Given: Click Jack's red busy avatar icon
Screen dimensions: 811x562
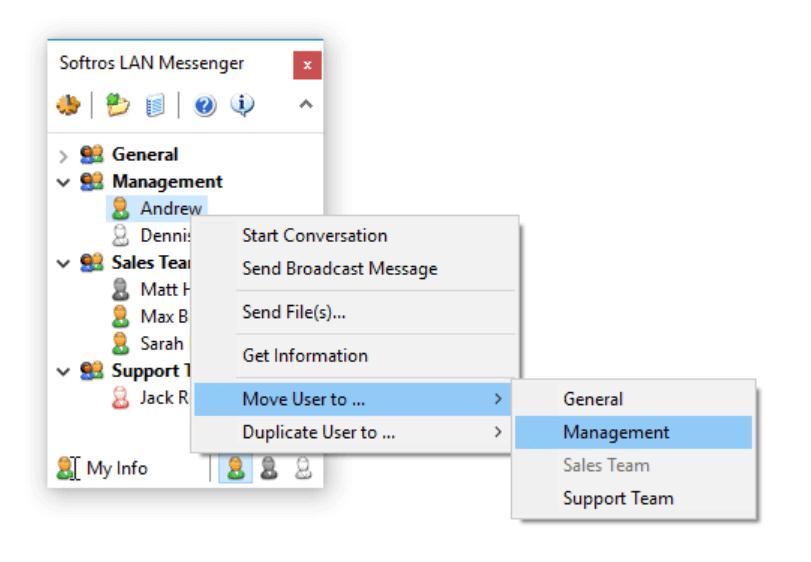Looking at the screenshot, I should 121,398.
